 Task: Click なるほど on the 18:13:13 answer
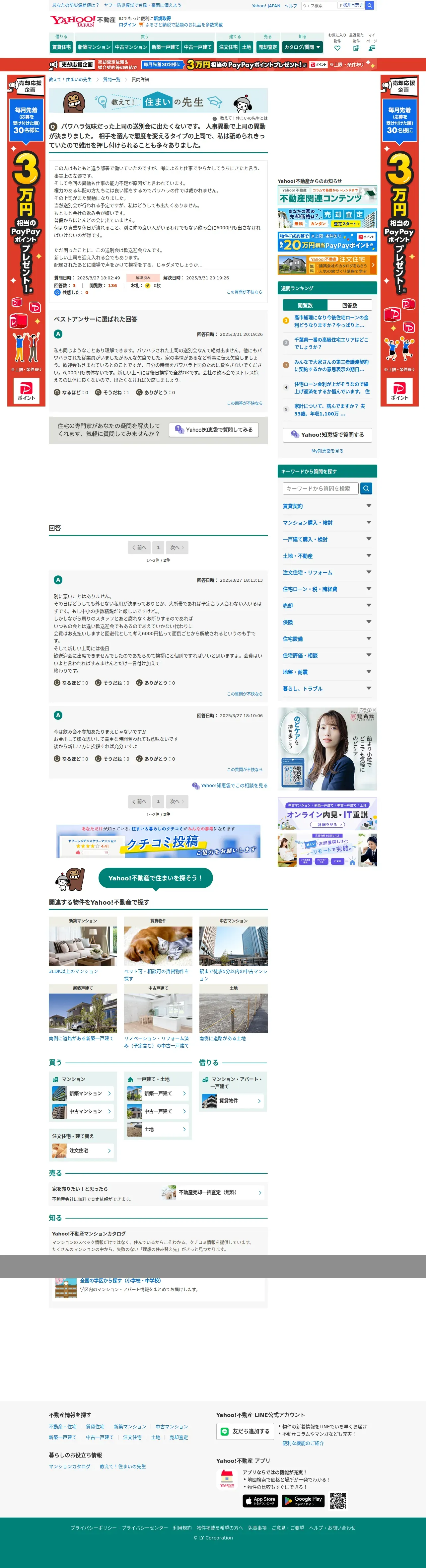pyautogui.click(x=71, y=683)
